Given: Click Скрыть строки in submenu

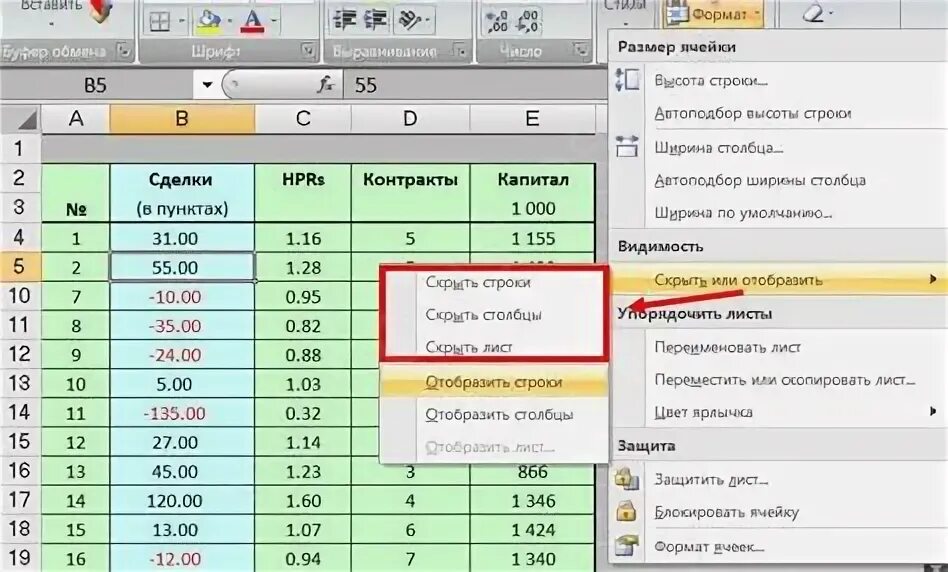Looking at the screenshot, I should point(478,282).
